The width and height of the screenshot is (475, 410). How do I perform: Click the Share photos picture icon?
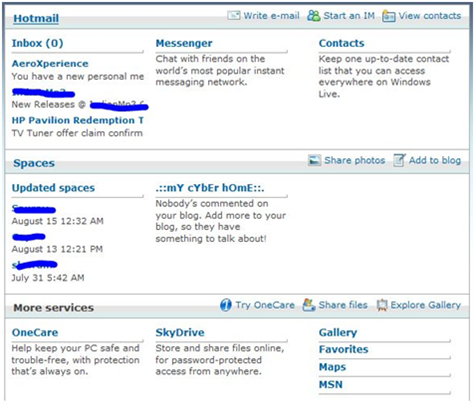[314, 160]
